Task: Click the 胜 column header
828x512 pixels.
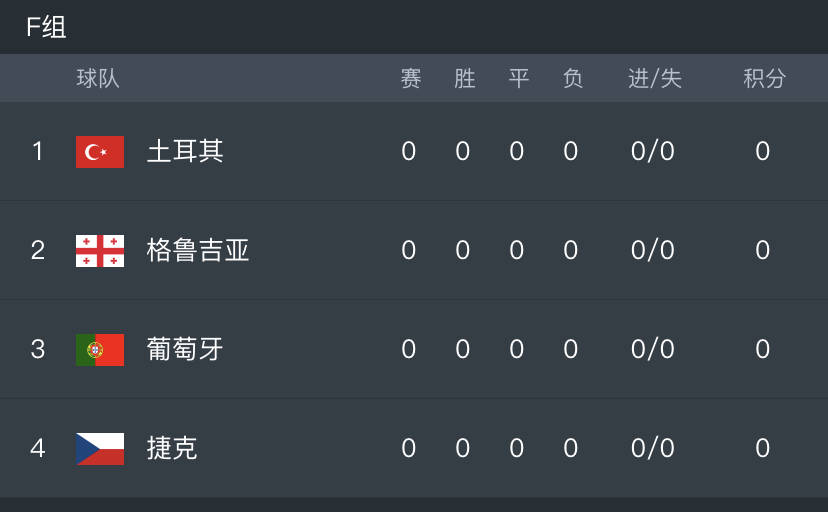Action: pyautogui.click(x=465, y=78)
